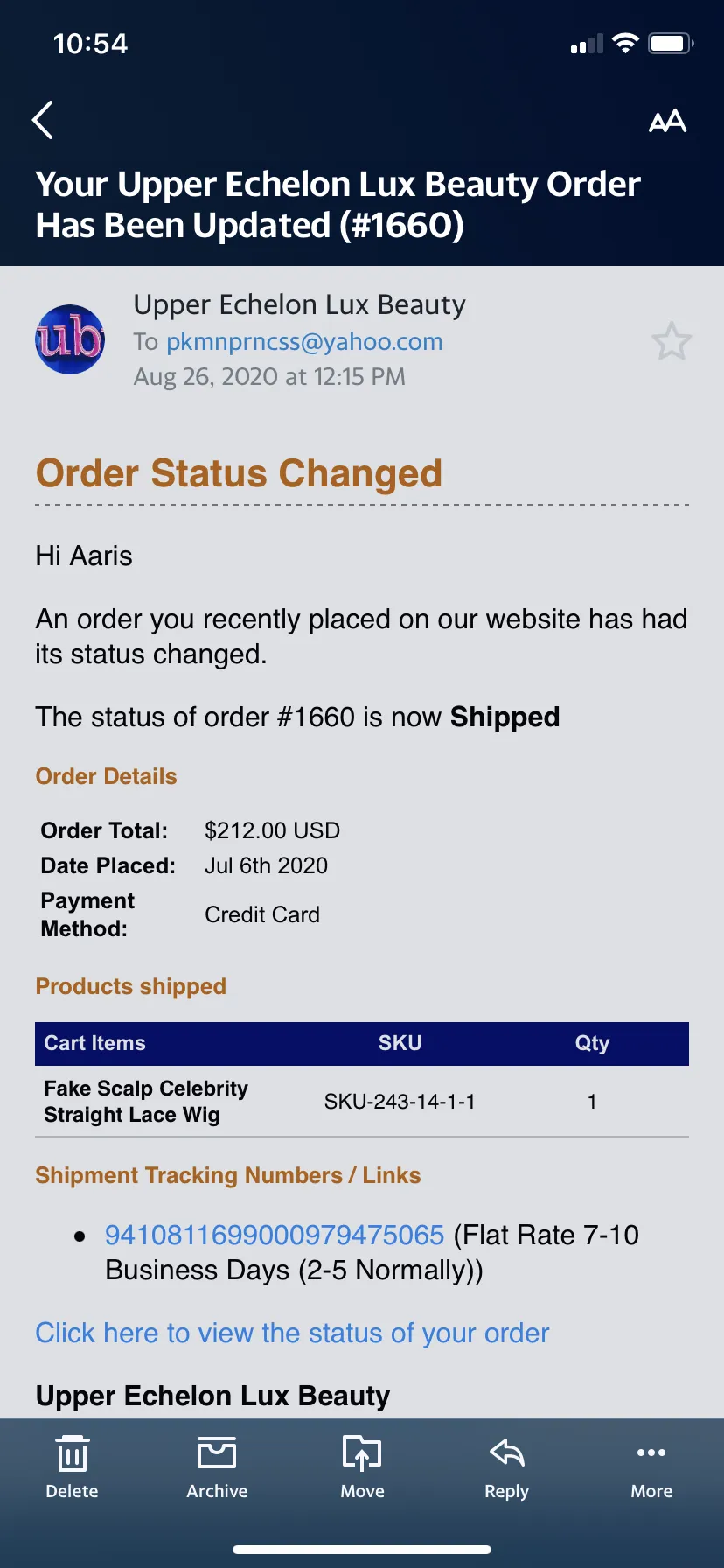Star this email from Upper Echelon
Image resolution: width=724 pixels, height=1568 pixels.
coord(672,341)
